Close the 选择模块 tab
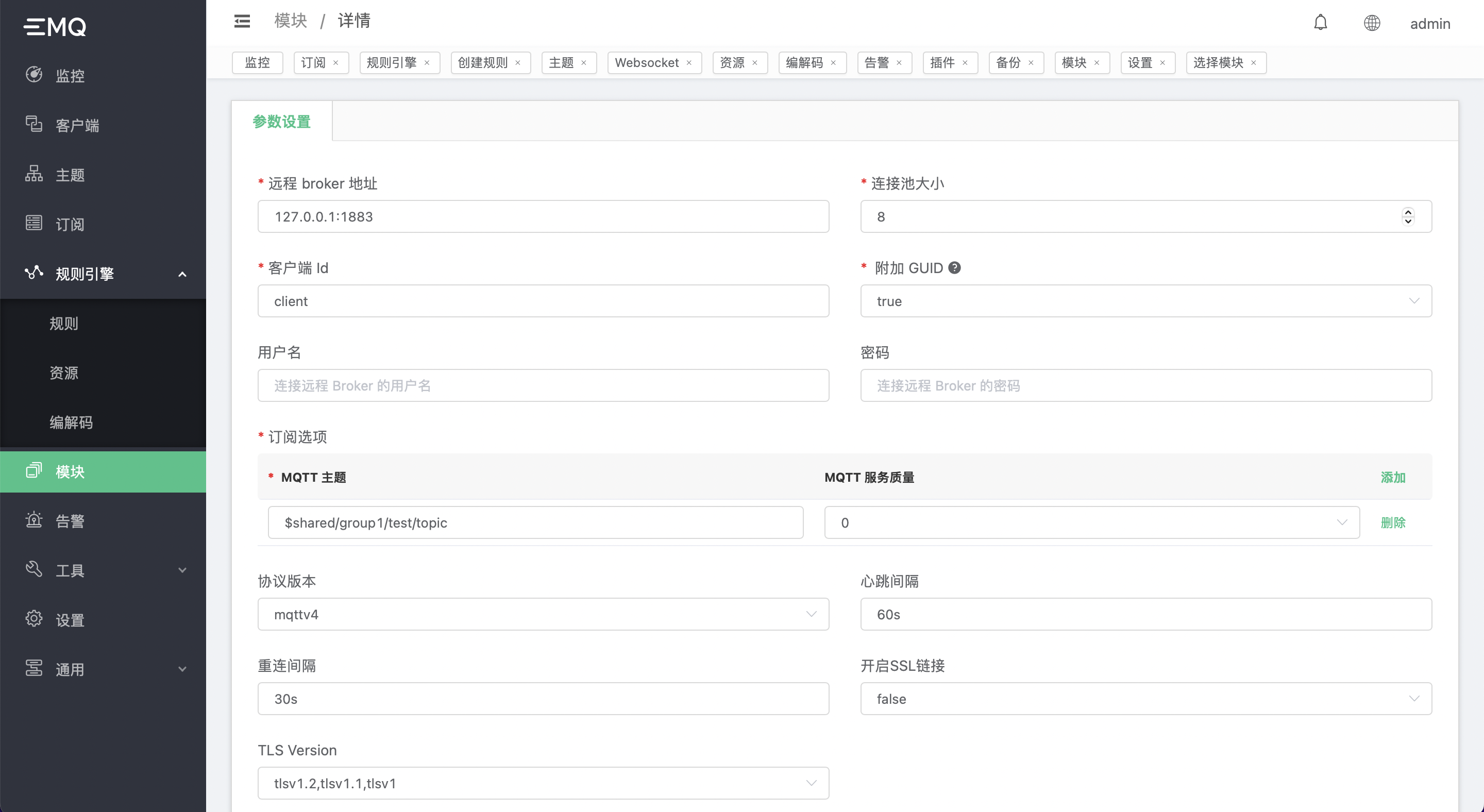 coord(1254,63)
